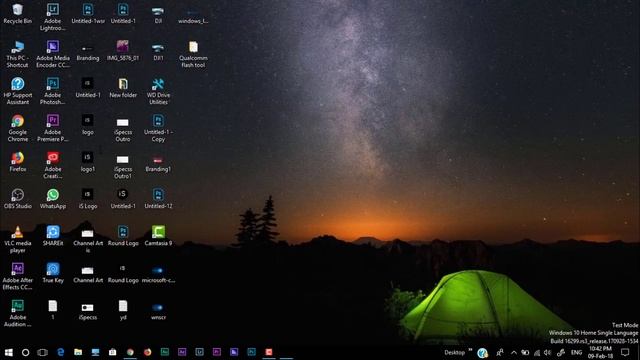Image resolution: width=640 pixels, height=360 pixels.
Task: Select the text file named 1
Action: 53,310
